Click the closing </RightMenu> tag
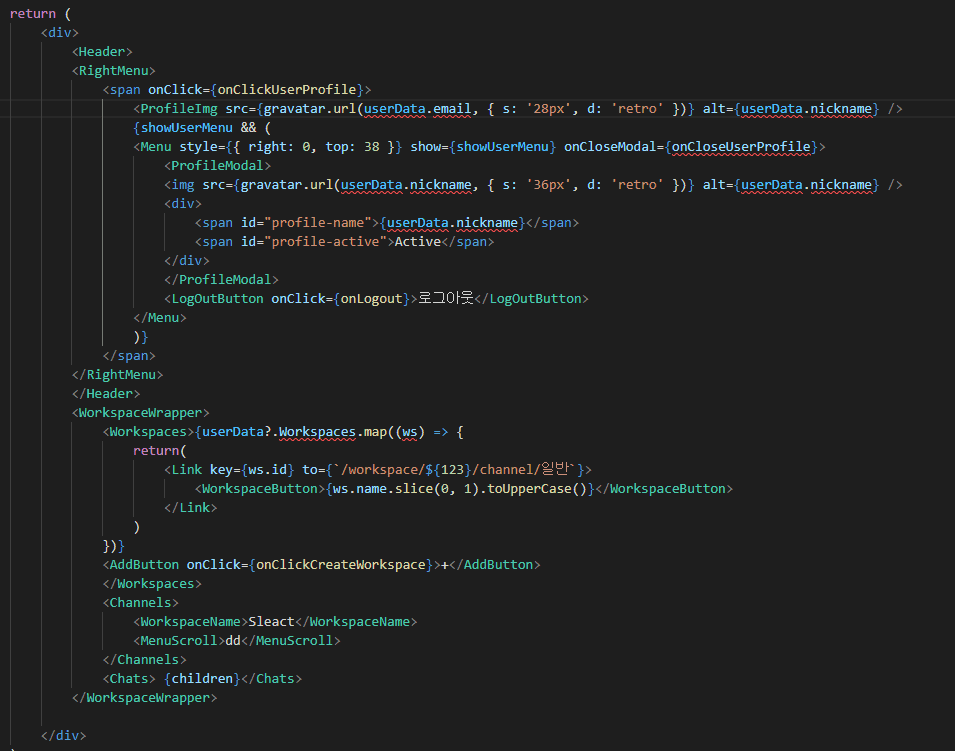The image size is (955, 751). [x=118, y=375]
